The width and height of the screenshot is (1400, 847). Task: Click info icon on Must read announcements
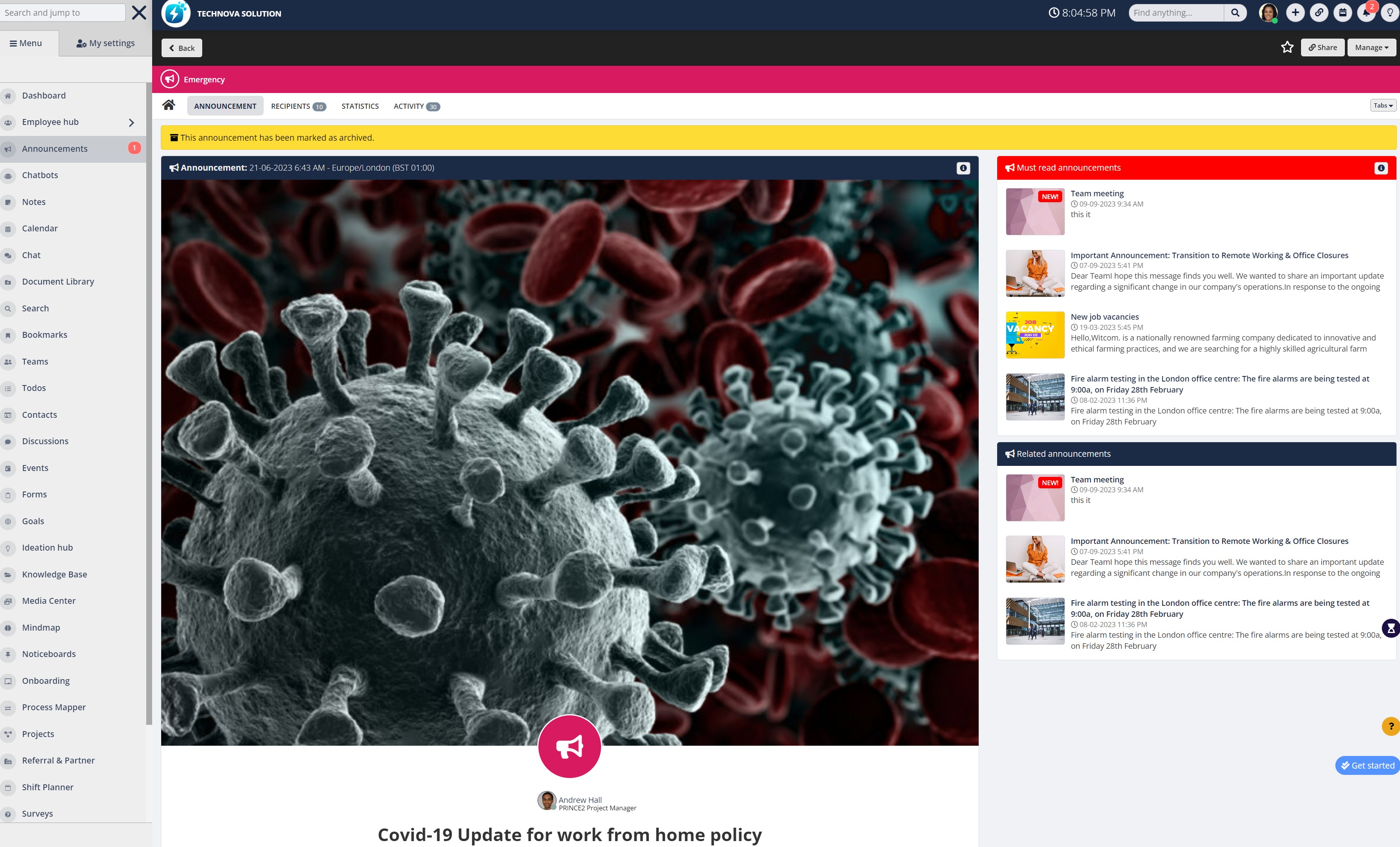point(1381,168)
